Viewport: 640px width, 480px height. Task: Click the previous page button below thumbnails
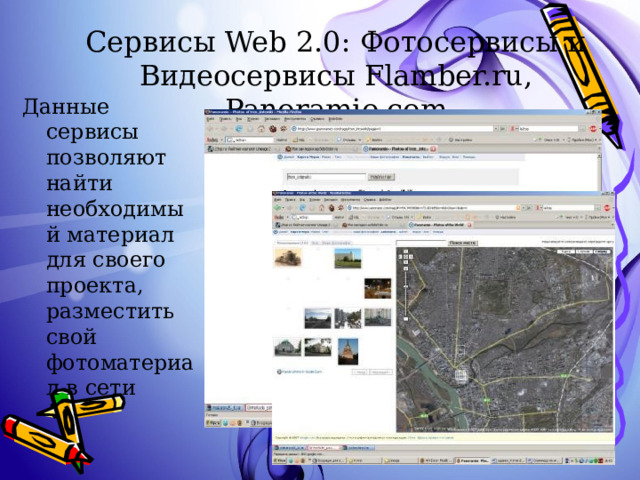coord(360,372)
